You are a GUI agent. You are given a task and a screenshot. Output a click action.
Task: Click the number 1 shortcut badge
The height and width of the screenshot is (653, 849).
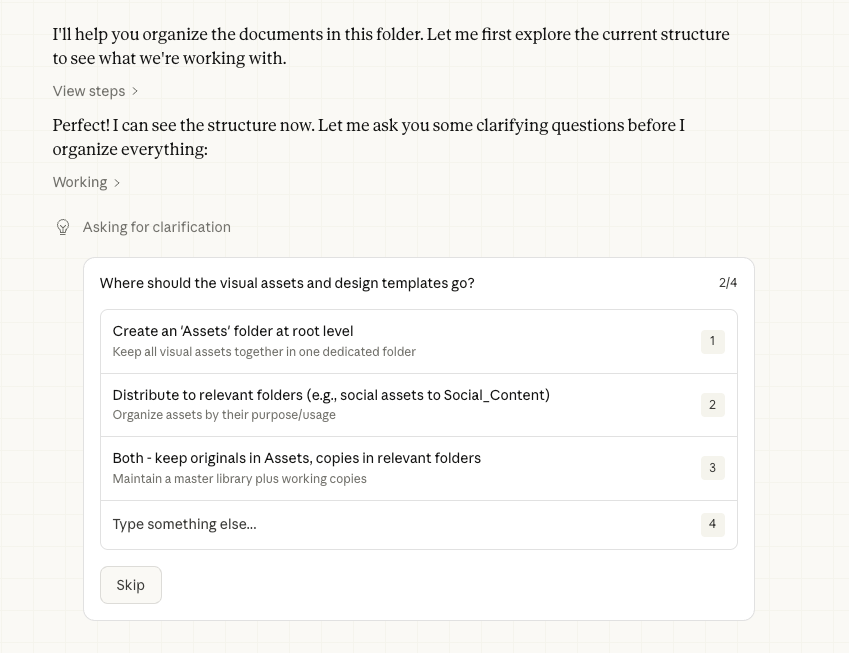712,341
